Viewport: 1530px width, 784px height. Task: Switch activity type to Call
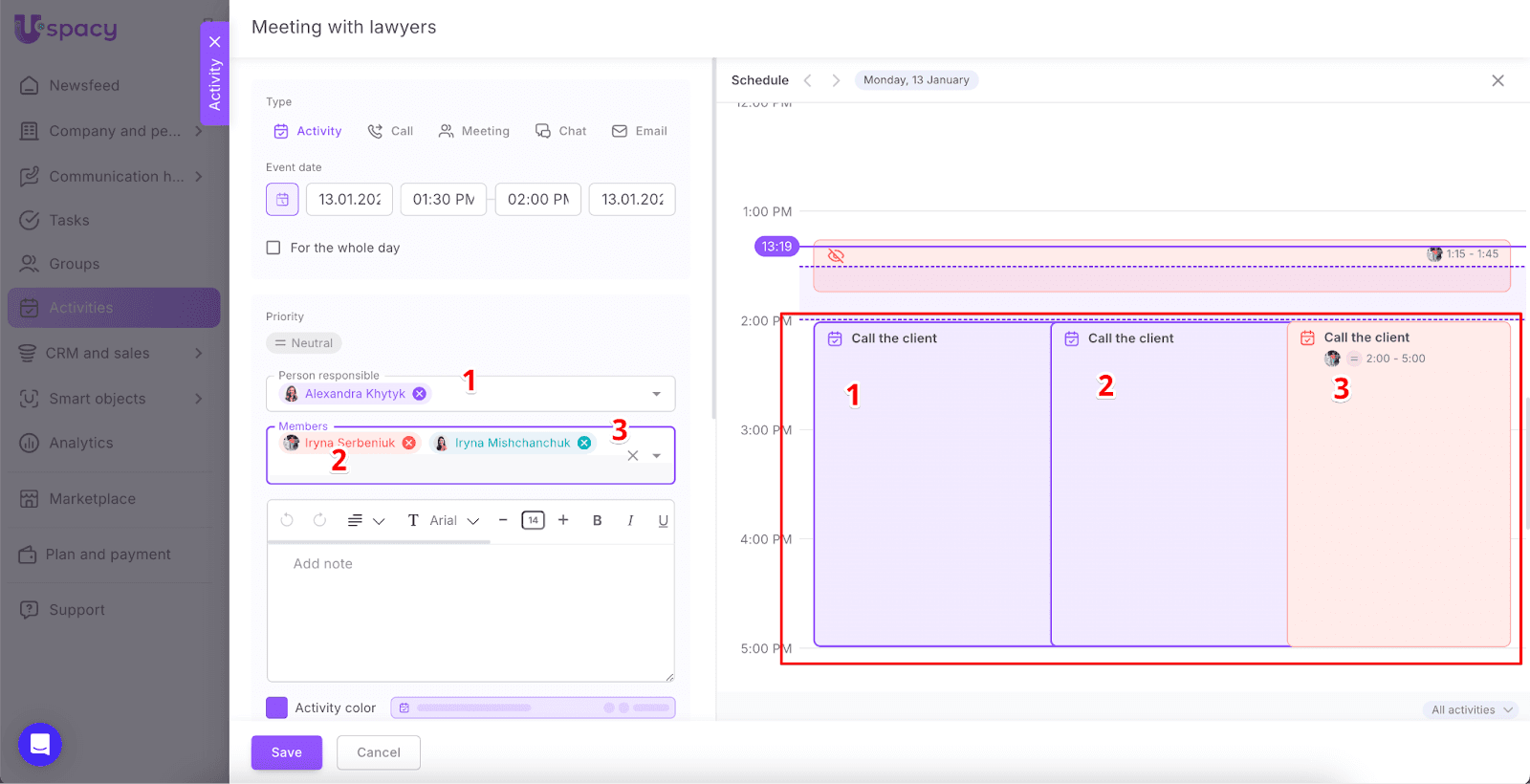tap(391, 131)
